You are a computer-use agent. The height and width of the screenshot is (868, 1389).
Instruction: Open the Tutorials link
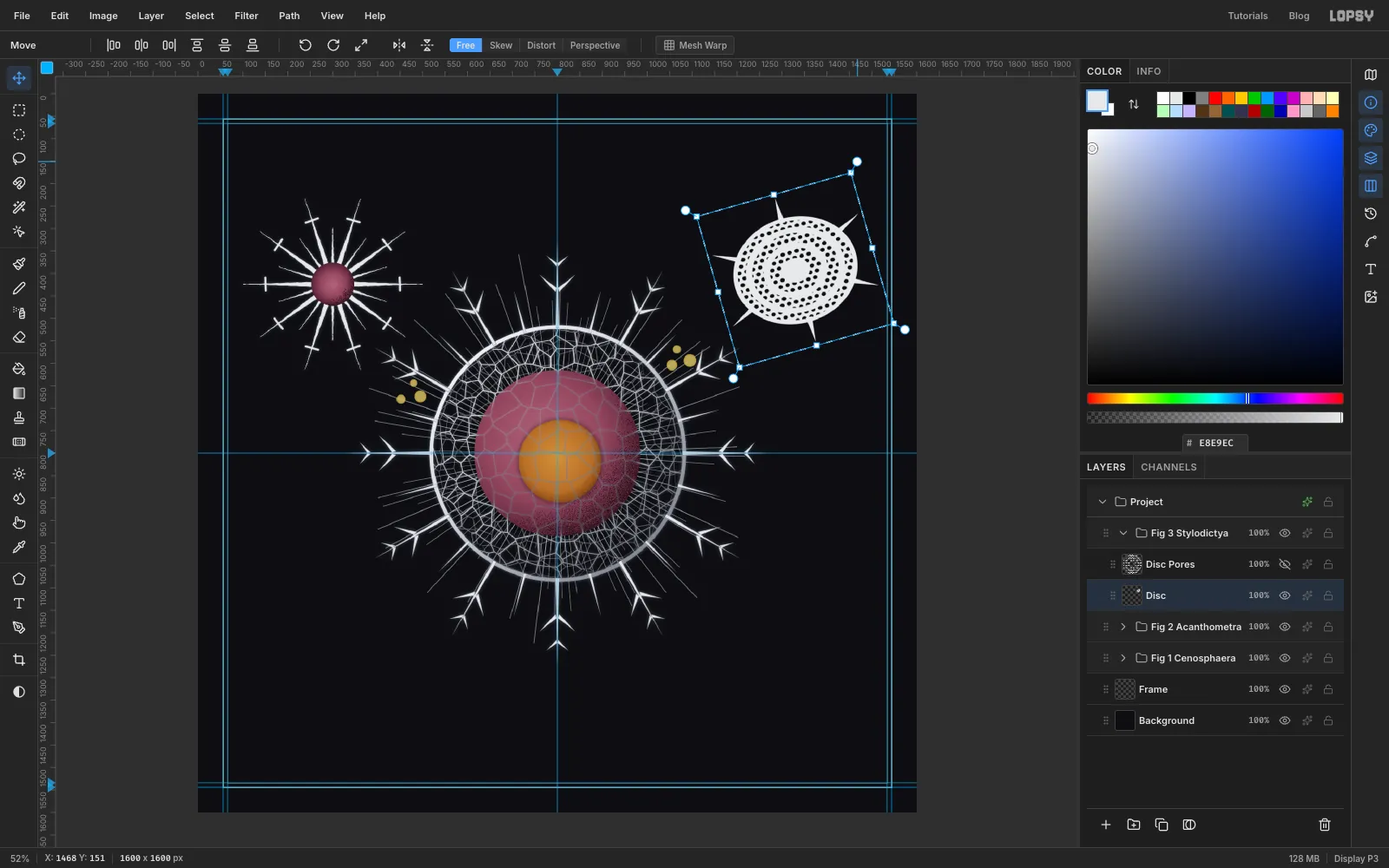[1247, 16]
